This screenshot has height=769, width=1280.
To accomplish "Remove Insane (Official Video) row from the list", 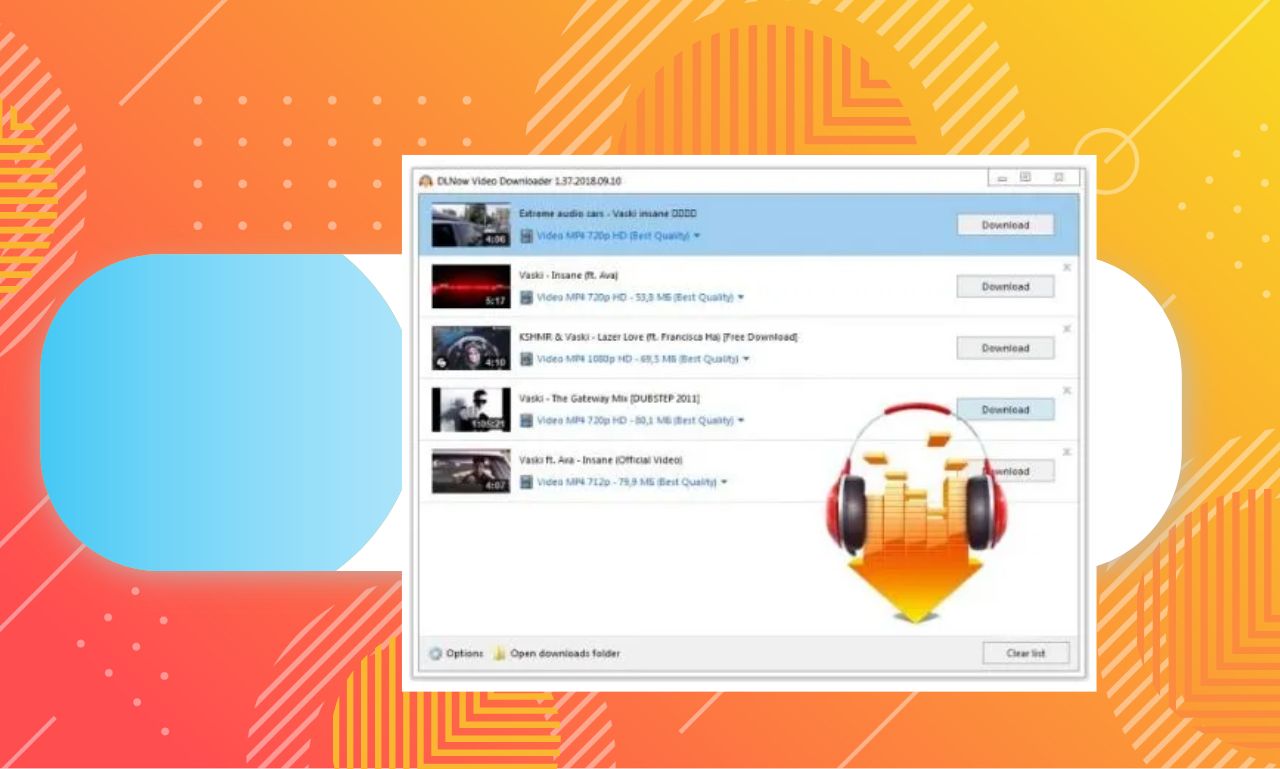I will tap(1066, 452).
